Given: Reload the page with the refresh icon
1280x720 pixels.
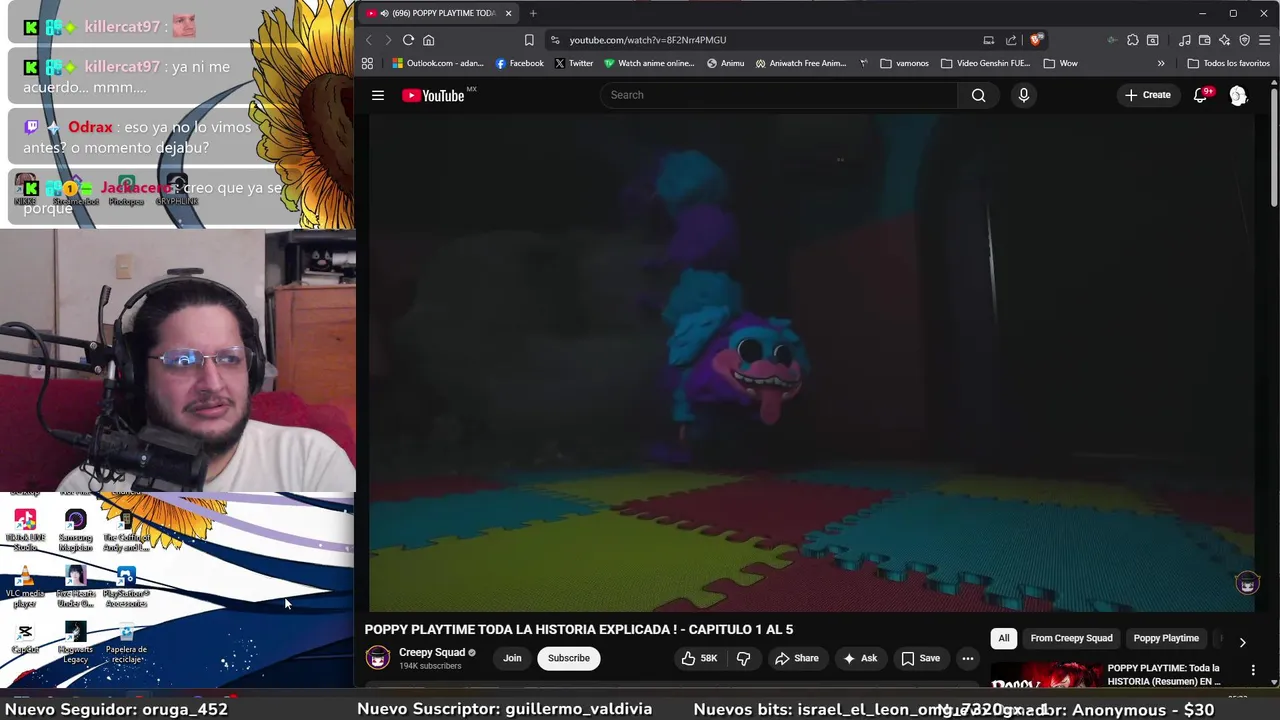Looking at the screenshot, I should (x=408, y=40).
